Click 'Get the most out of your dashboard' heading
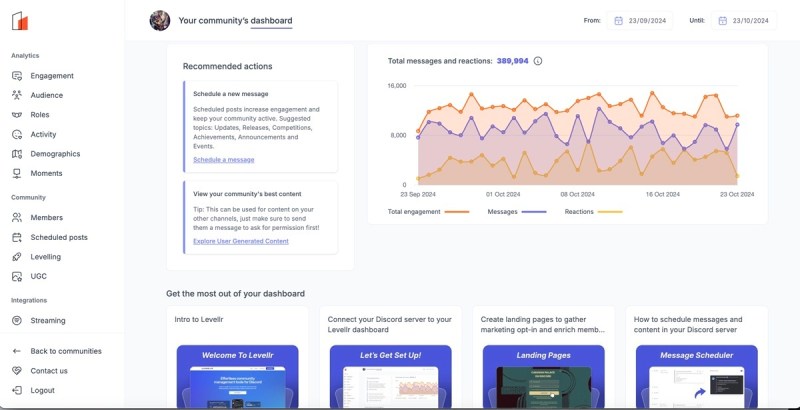Viewport: 800px width, 410px height. point(235,294)
